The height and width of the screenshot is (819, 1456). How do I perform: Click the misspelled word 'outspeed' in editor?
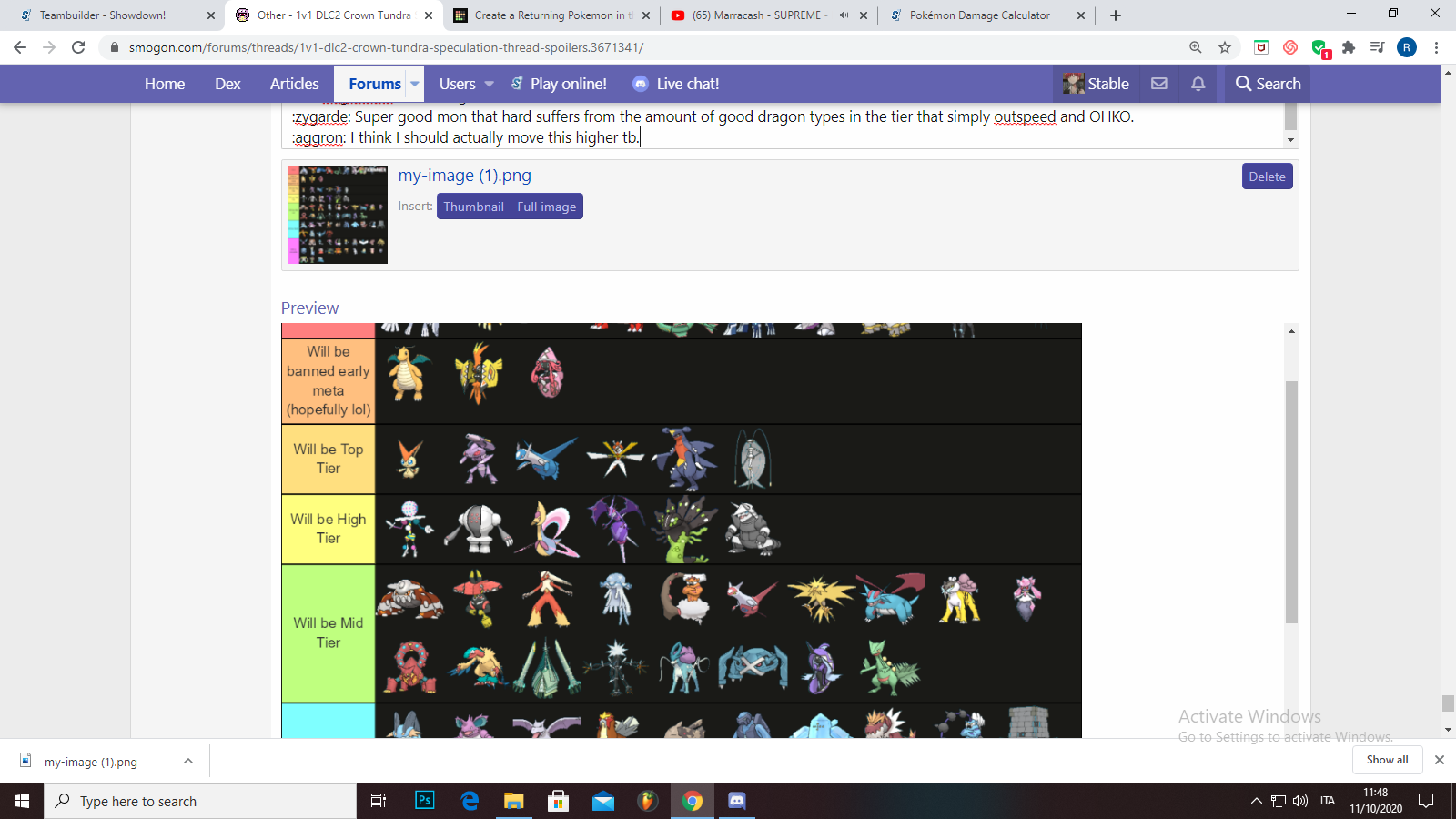[x=1025, y=116]
